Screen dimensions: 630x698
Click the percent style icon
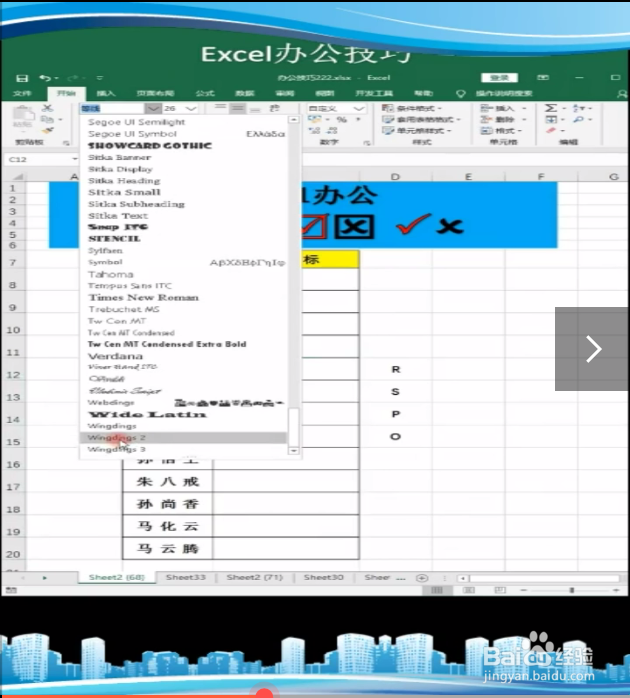(x=341, y=119)
